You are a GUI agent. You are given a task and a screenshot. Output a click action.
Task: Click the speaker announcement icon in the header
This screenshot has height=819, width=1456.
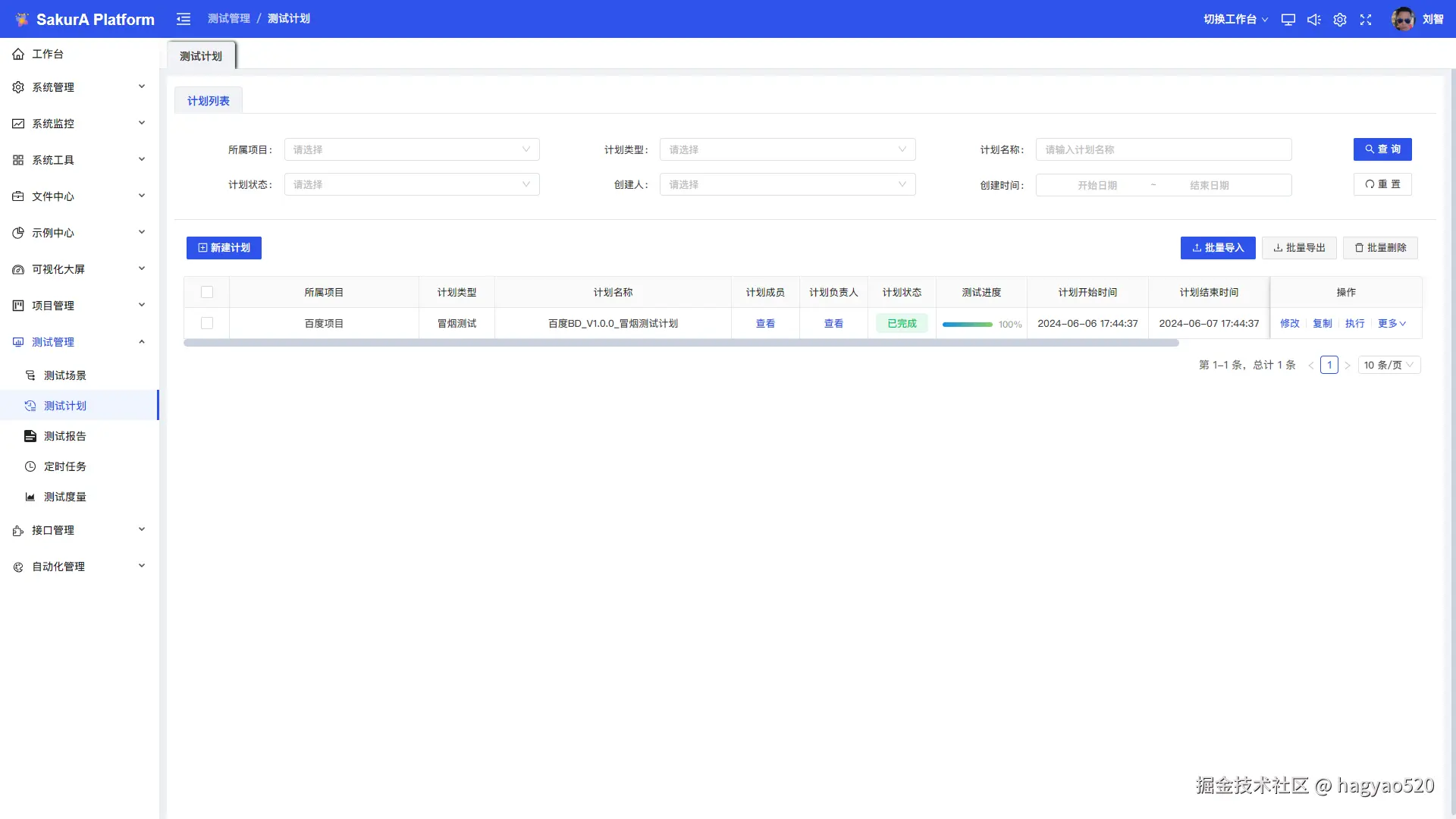coord(1313,20)
